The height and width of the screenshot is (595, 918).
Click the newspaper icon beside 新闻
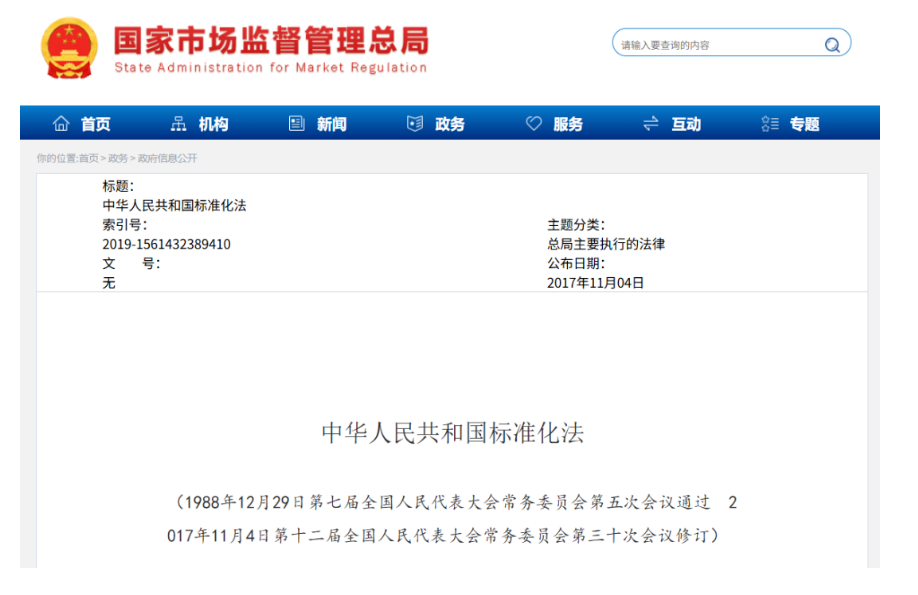[x=297, y=124]
